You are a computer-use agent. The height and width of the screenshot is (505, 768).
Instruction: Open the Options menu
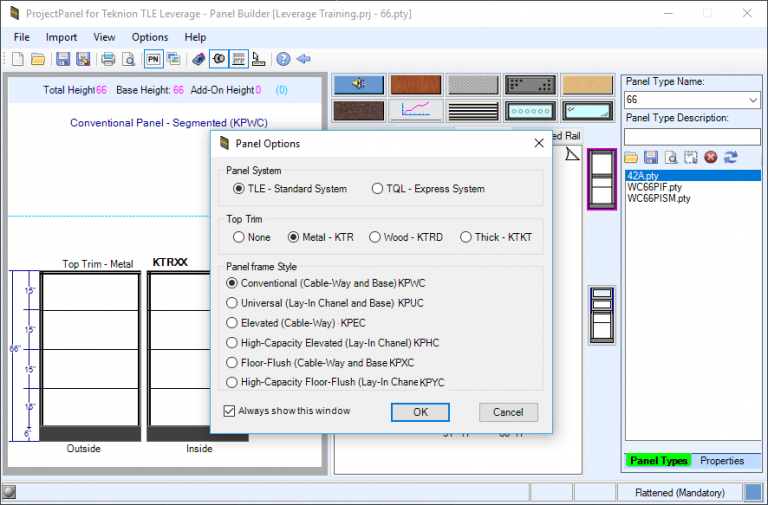point(150,37)
